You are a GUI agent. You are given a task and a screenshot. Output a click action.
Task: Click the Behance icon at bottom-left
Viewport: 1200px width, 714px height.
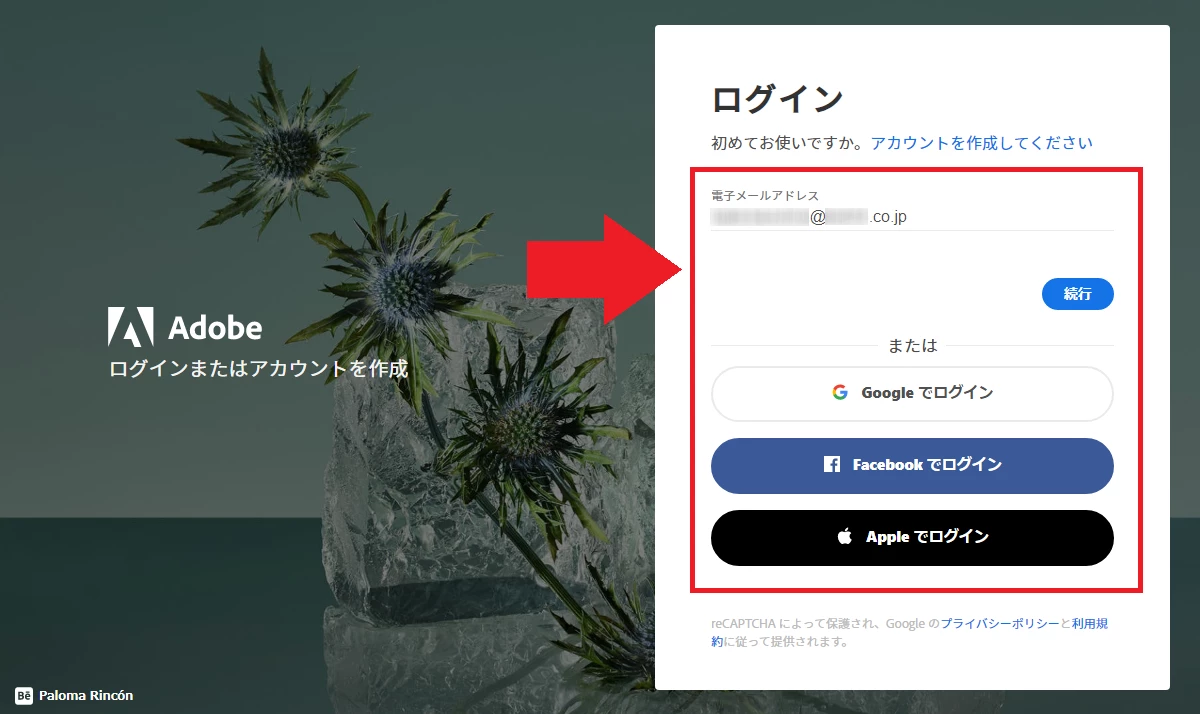tap(24, 695)
